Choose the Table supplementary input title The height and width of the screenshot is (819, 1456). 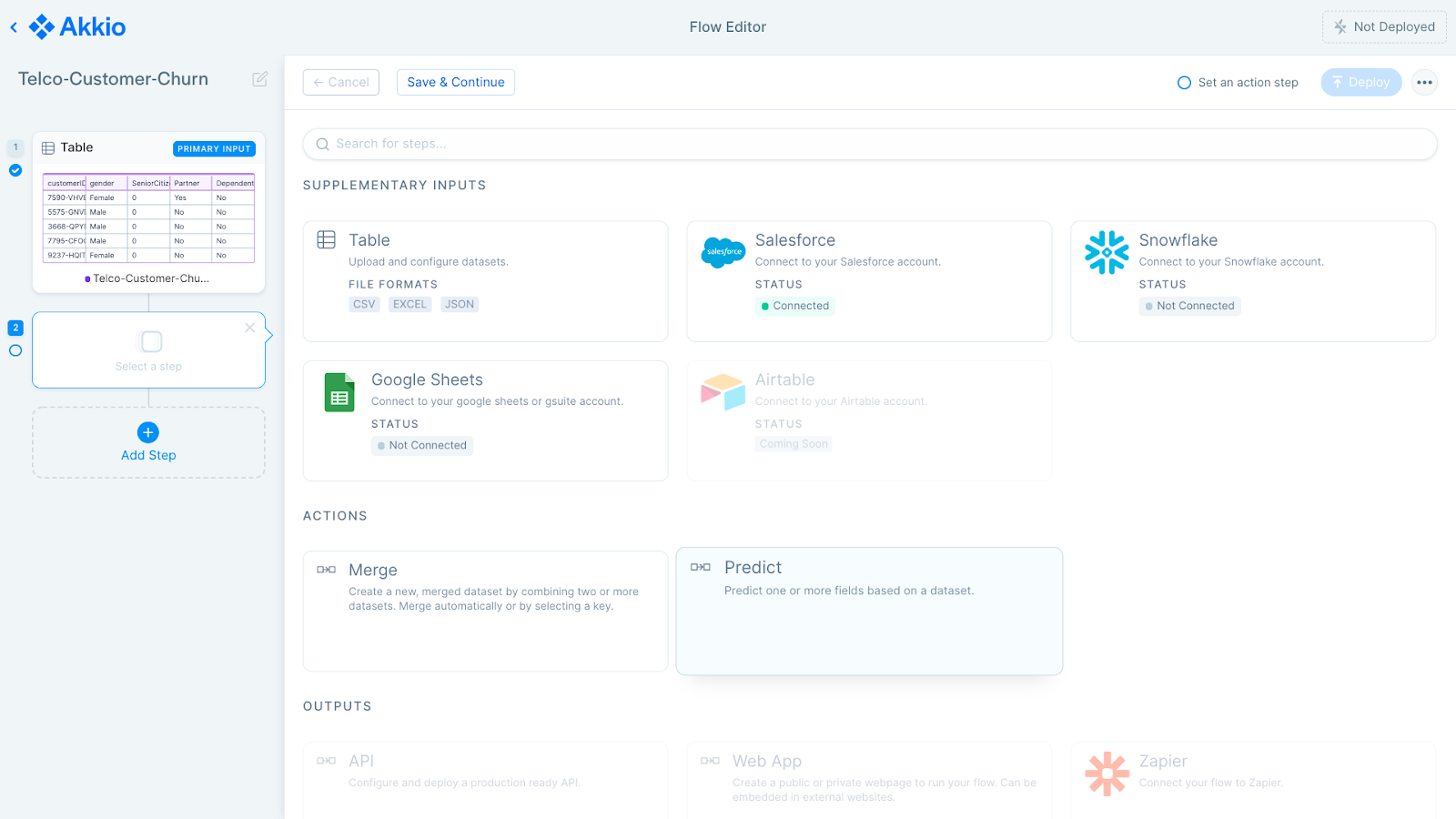coord(369,240)
